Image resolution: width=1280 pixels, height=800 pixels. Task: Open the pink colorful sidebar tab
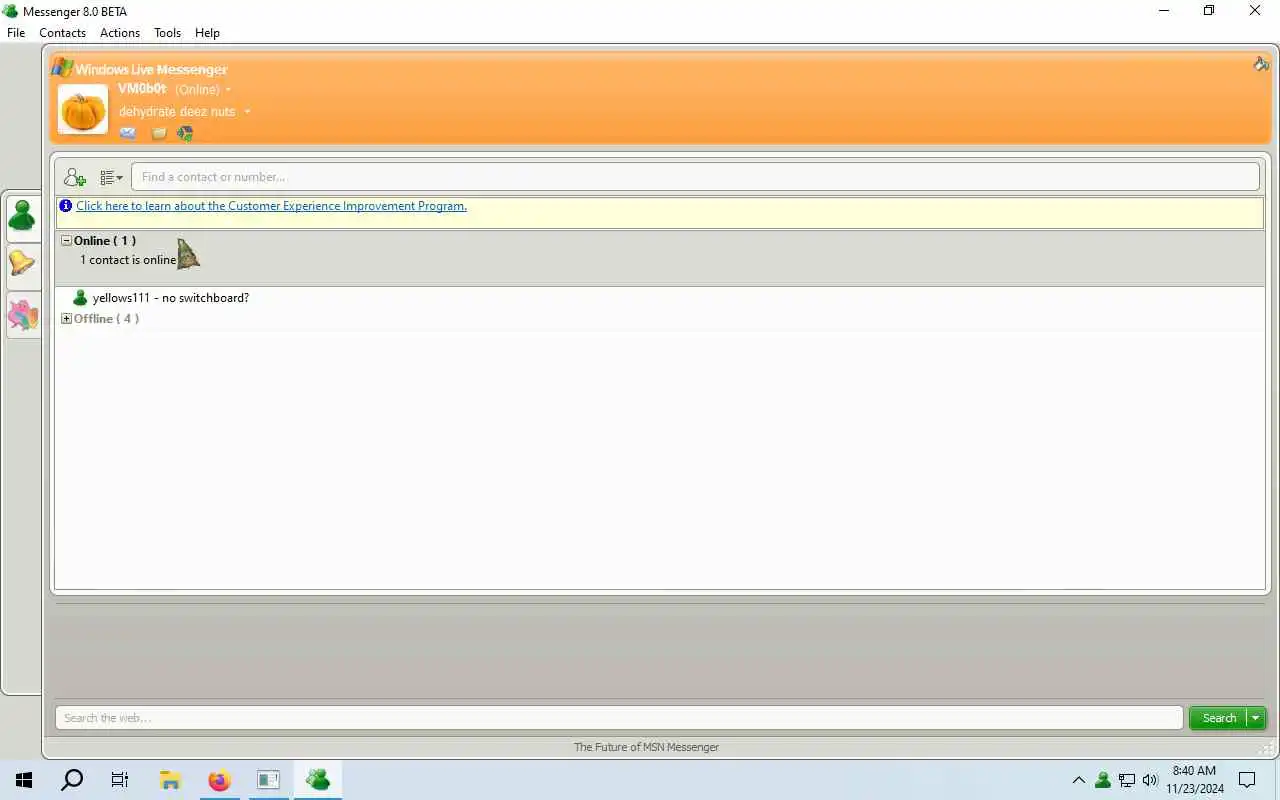(x=22, y=314)
